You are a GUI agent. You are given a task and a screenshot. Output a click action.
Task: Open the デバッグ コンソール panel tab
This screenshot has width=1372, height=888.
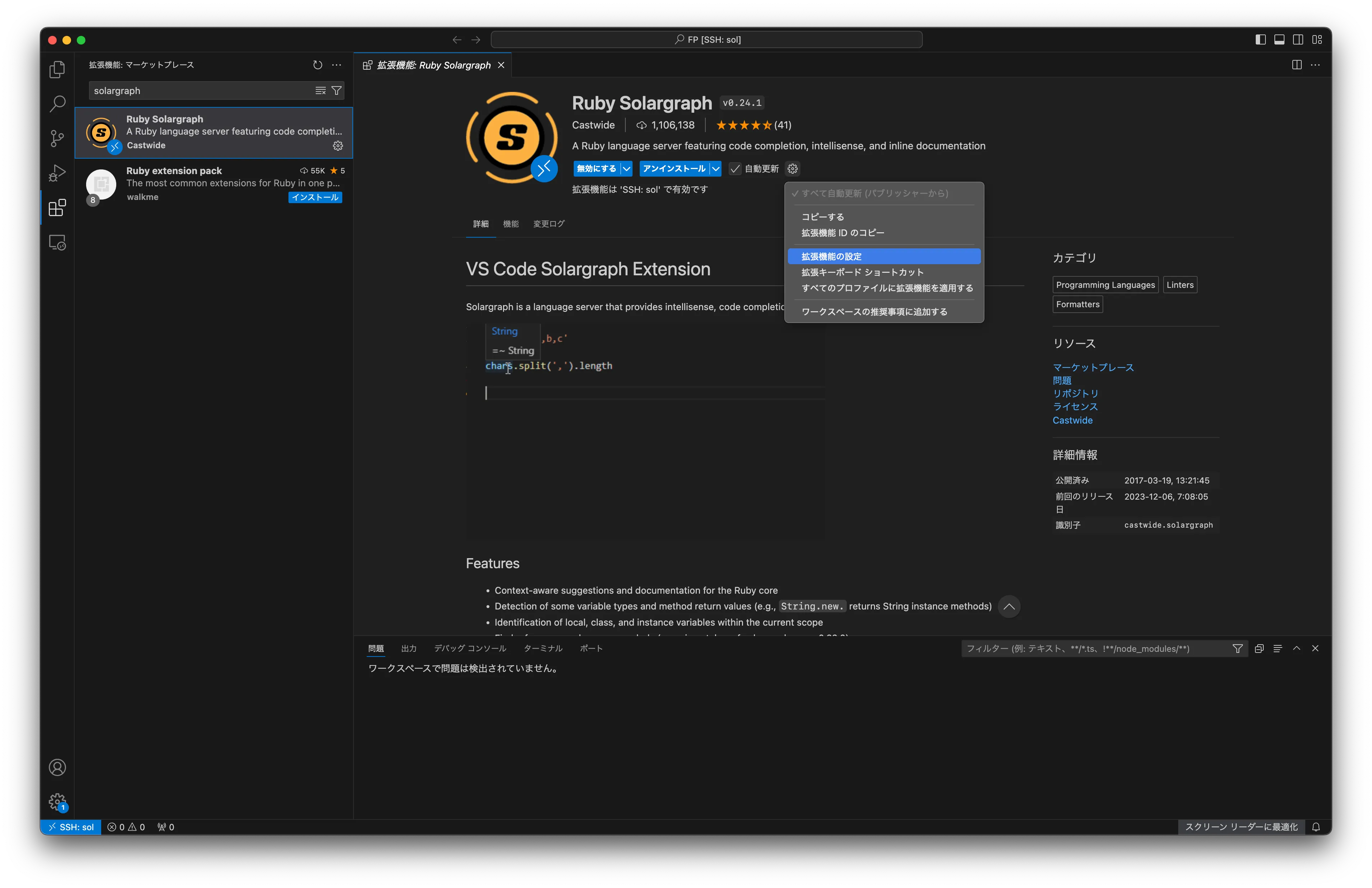(x=470, y=649)
